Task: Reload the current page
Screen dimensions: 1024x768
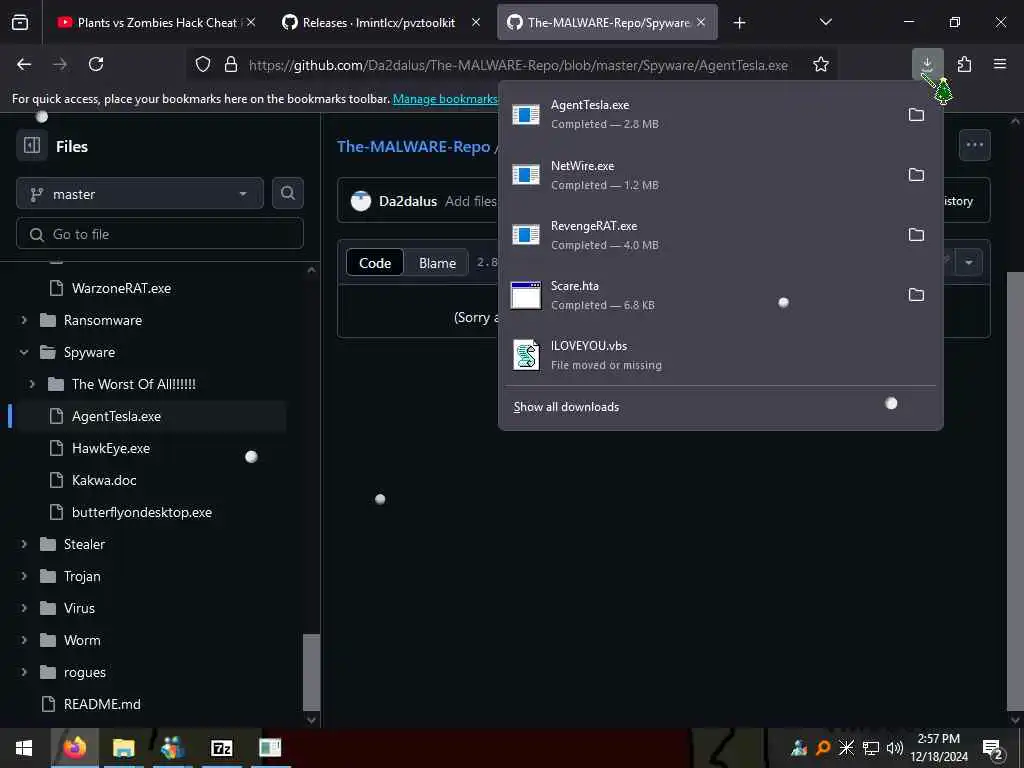Action: (x=96, y=64)
